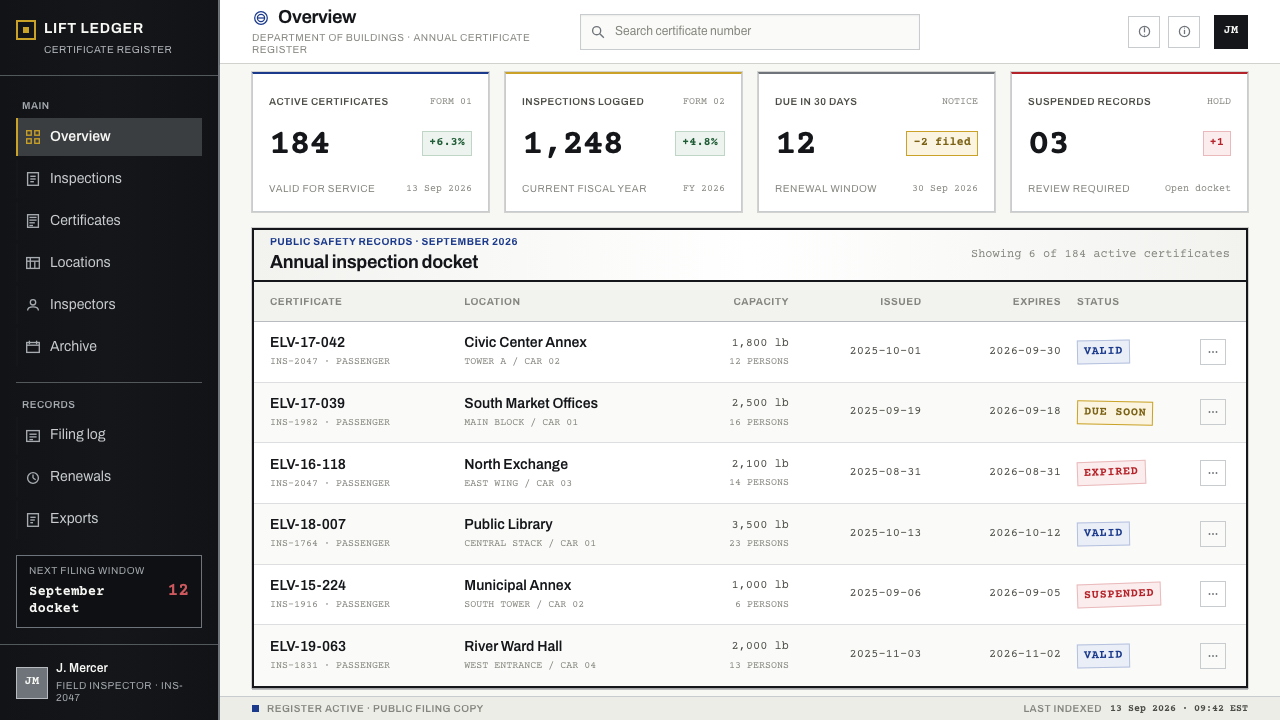Click the Status column header
1280x720 pixels.
pos(1098,302)
